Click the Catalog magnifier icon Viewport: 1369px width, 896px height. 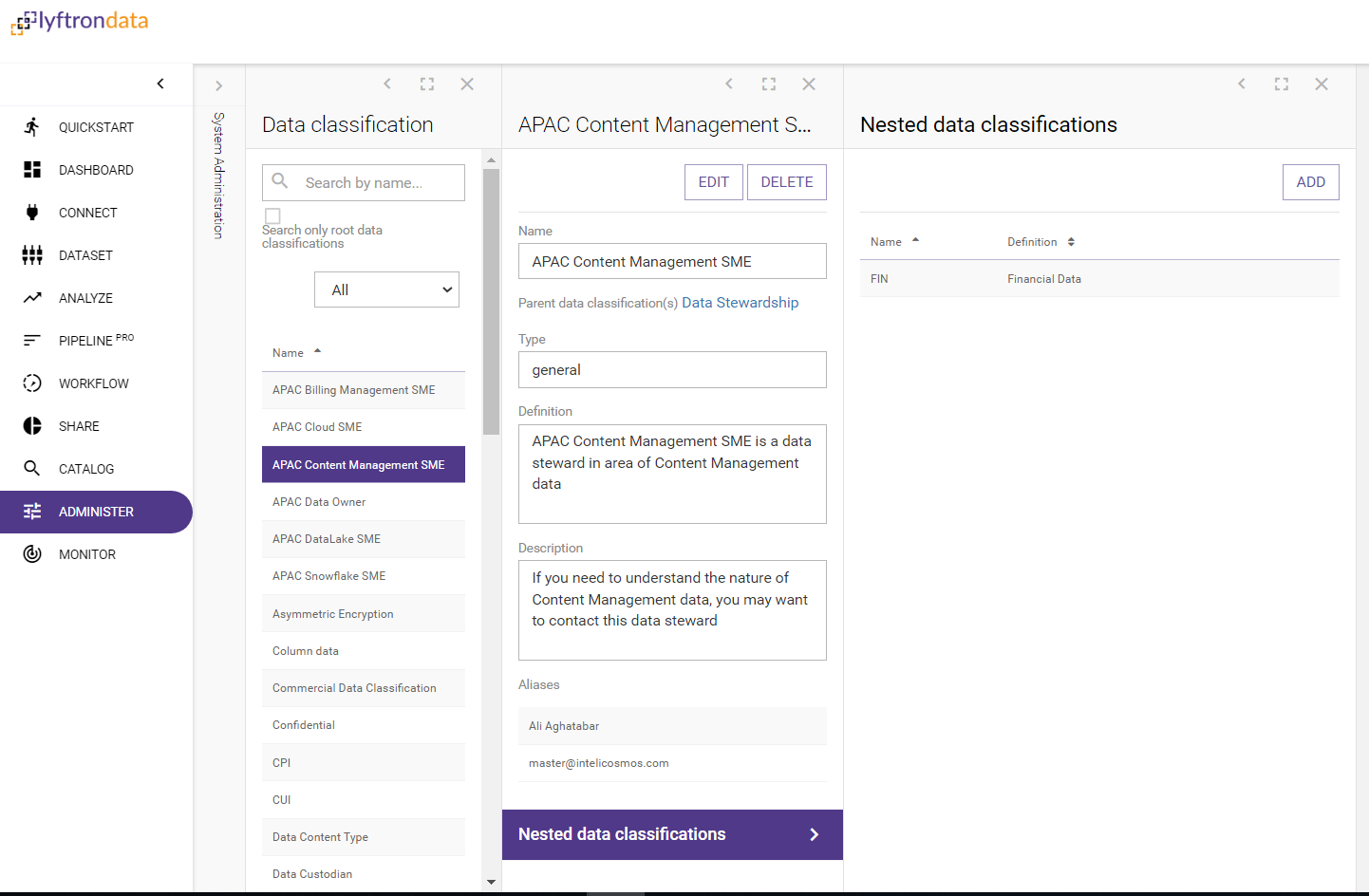32,469
